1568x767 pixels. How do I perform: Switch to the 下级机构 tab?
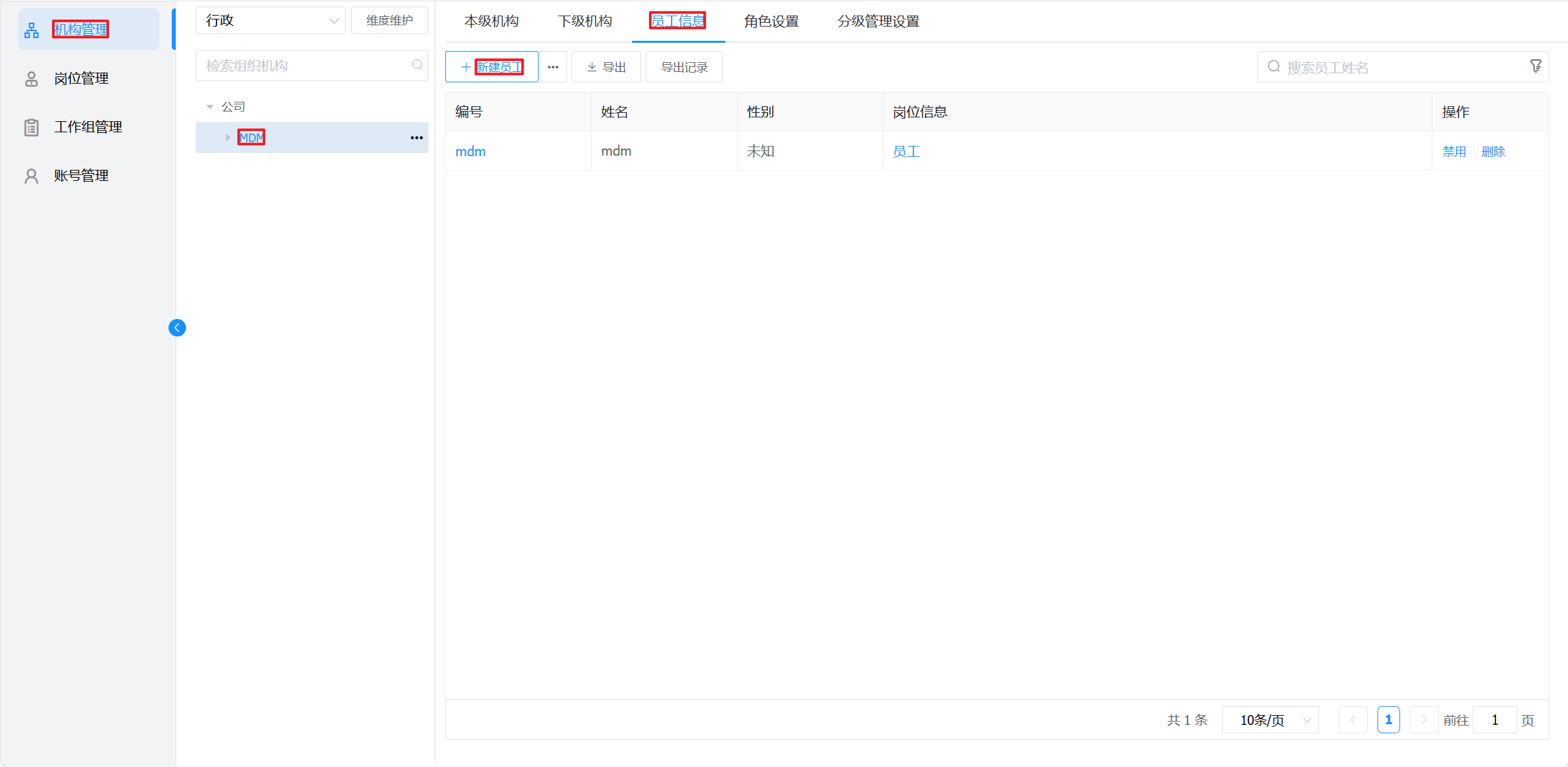pyautogui.click(x=585, y=21)
